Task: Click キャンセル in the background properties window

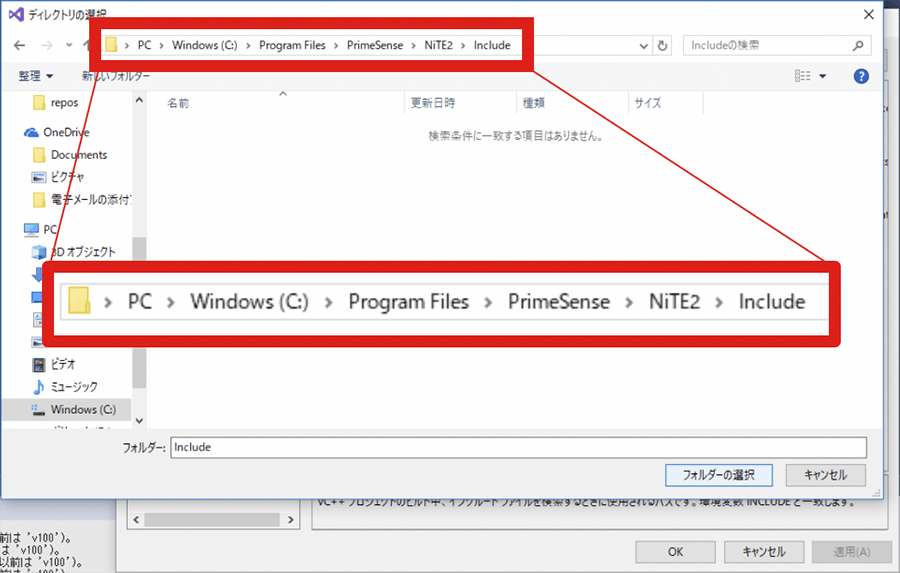Action: pos(764,552)
